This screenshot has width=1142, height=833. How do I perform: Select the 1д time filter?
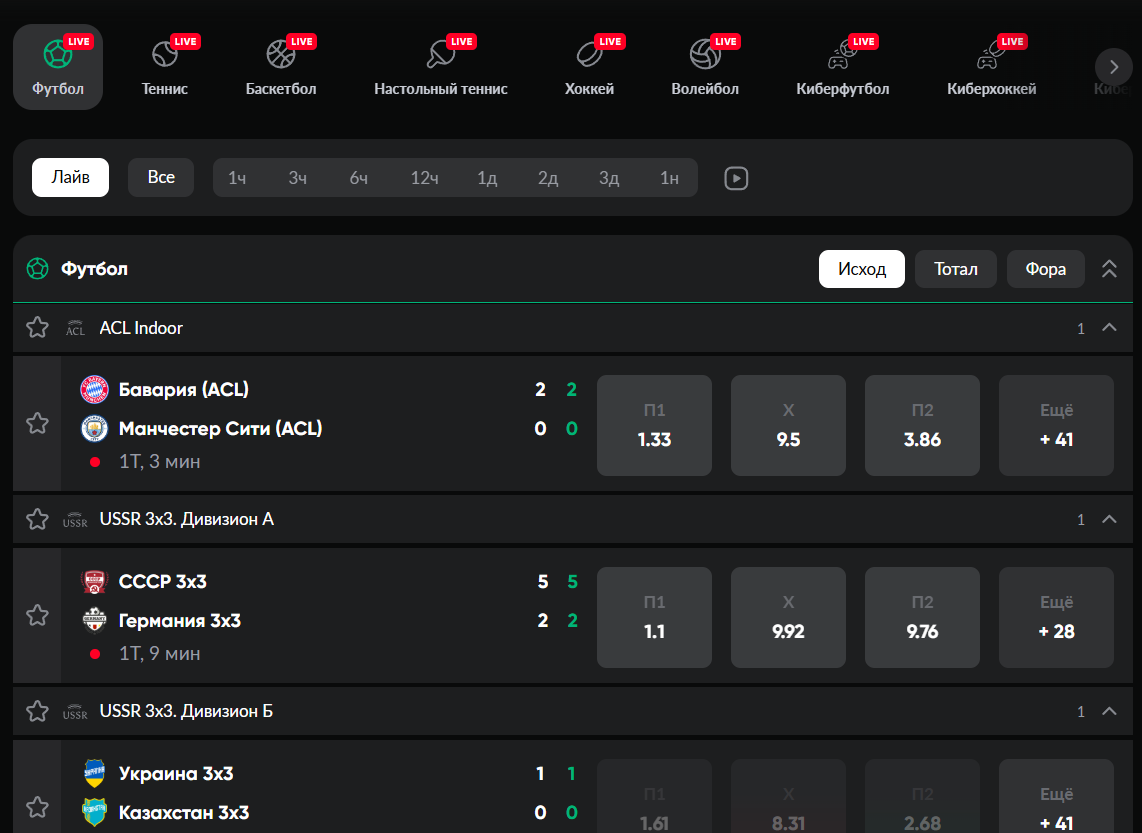(487, 178)
